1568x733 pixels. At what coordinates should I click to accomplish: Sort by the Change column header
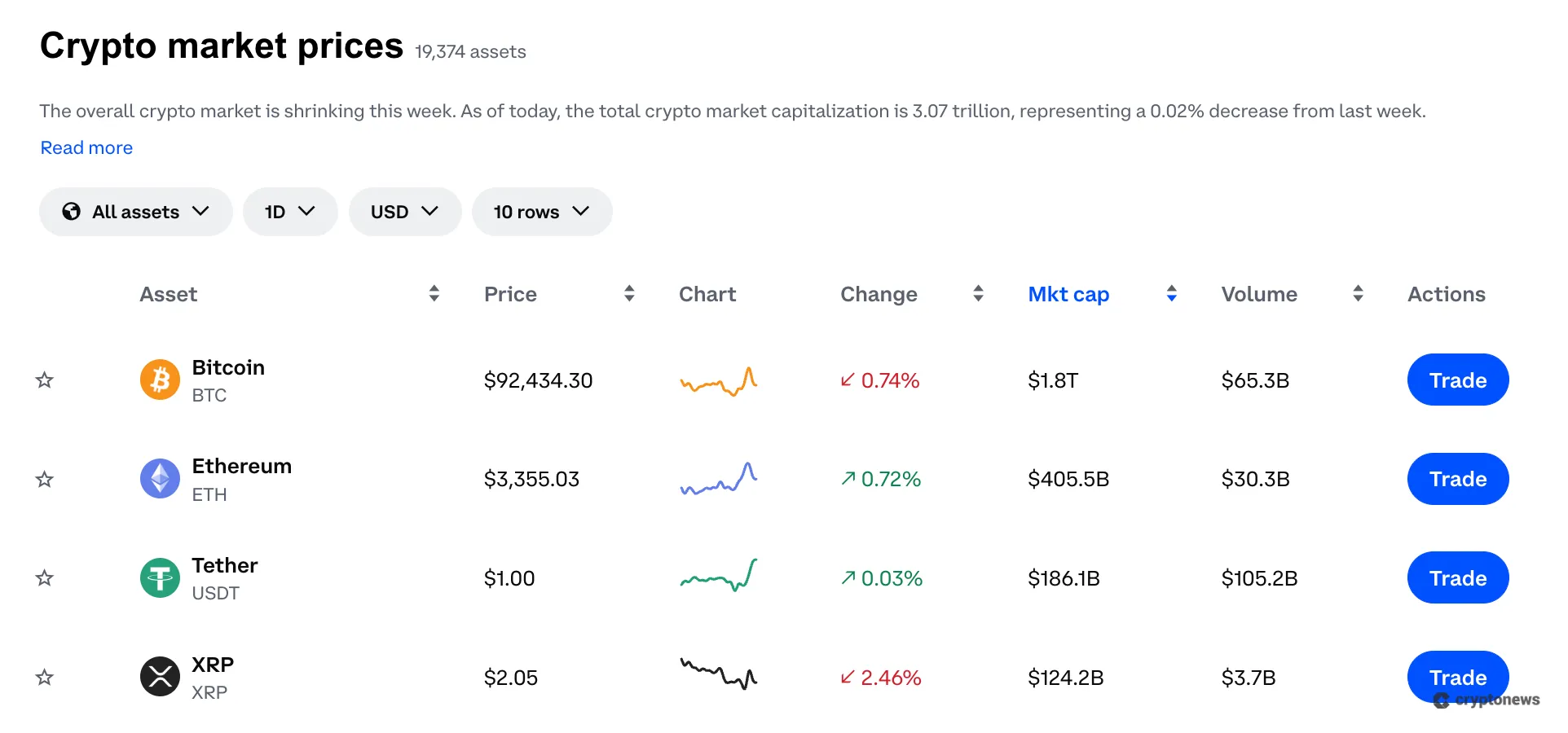click(x=879, y=294)
